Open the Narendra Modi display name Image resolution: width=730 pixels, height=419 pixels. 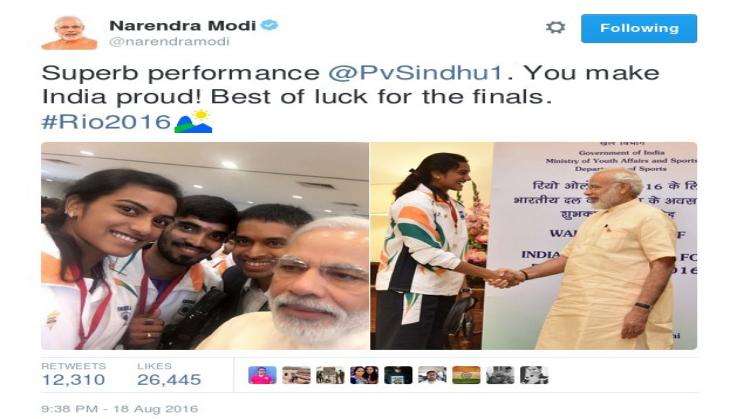coord(182,25)
